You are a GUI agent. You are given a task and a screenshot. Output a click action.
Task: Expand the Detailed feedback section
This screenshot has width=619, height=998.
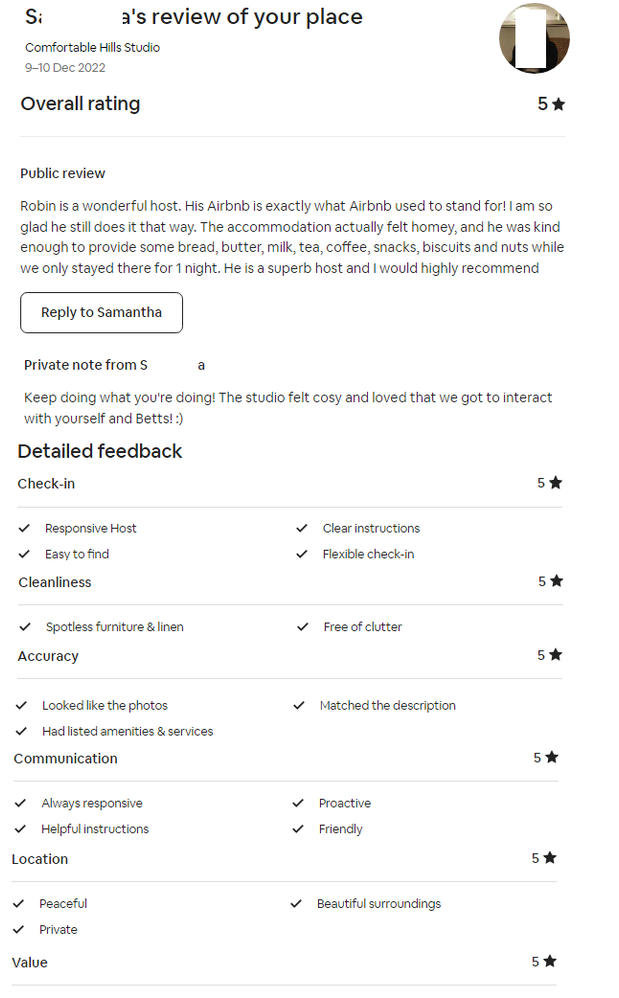click(x=99, y=451)
